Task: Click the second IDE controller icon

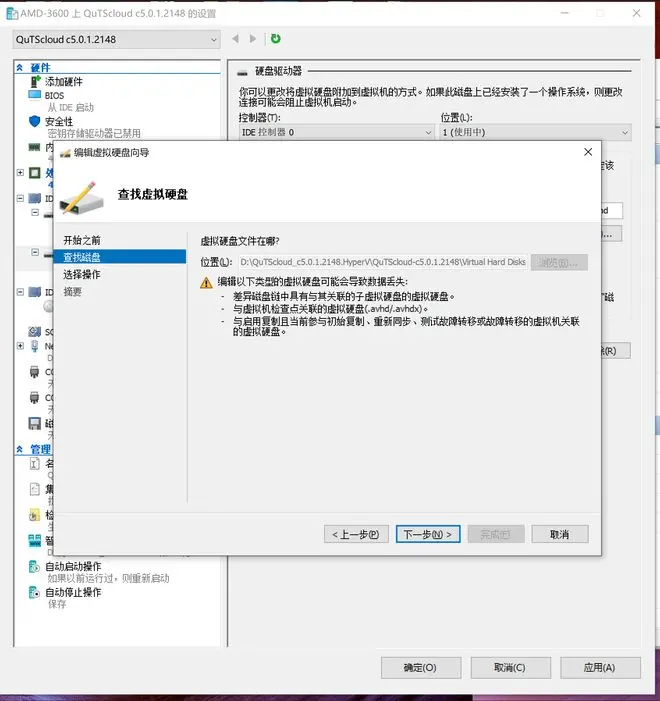Action: click(34, 292)
